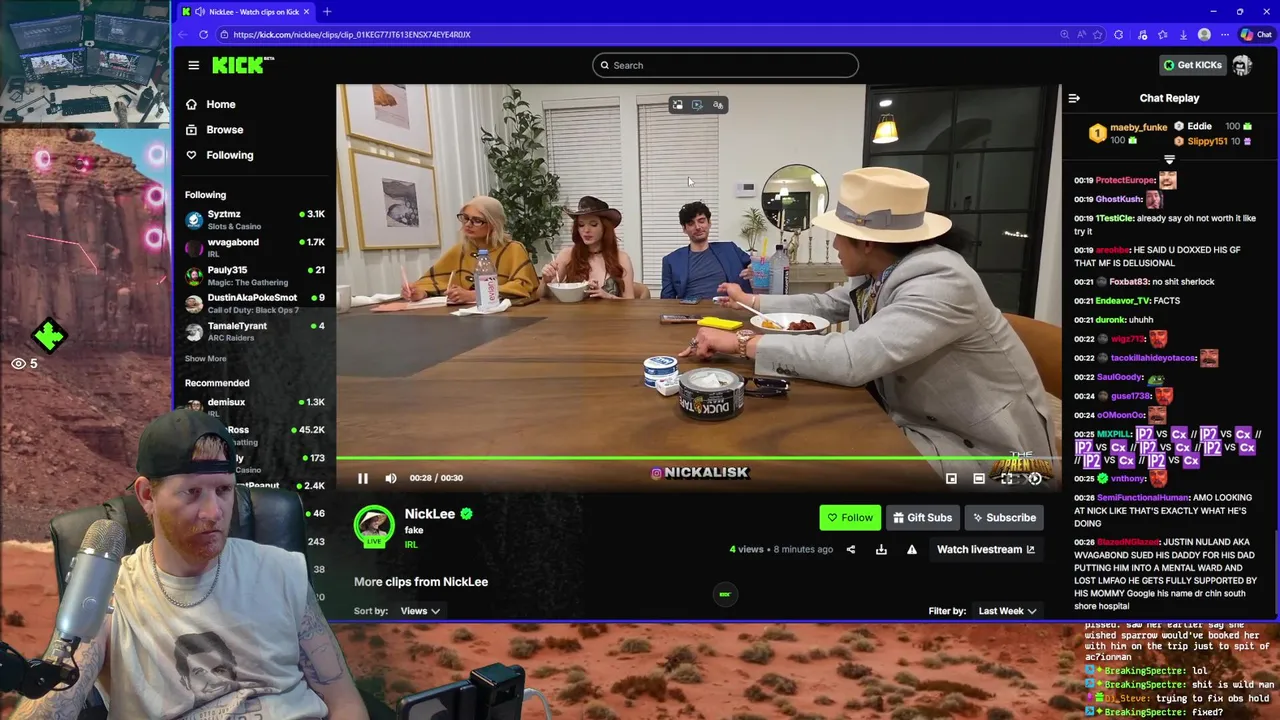Open wvagabond channel in Following list
Image resolution: width=1280 pixels, height=720 pixels.
coord(255,247)
